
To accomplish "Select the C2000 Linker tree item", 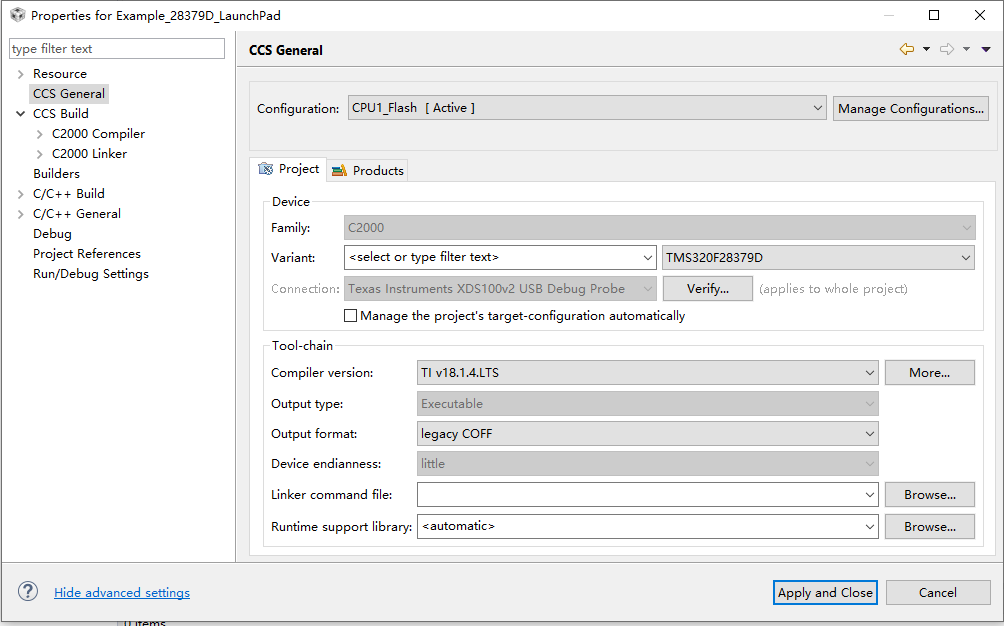I will [89, 154].
